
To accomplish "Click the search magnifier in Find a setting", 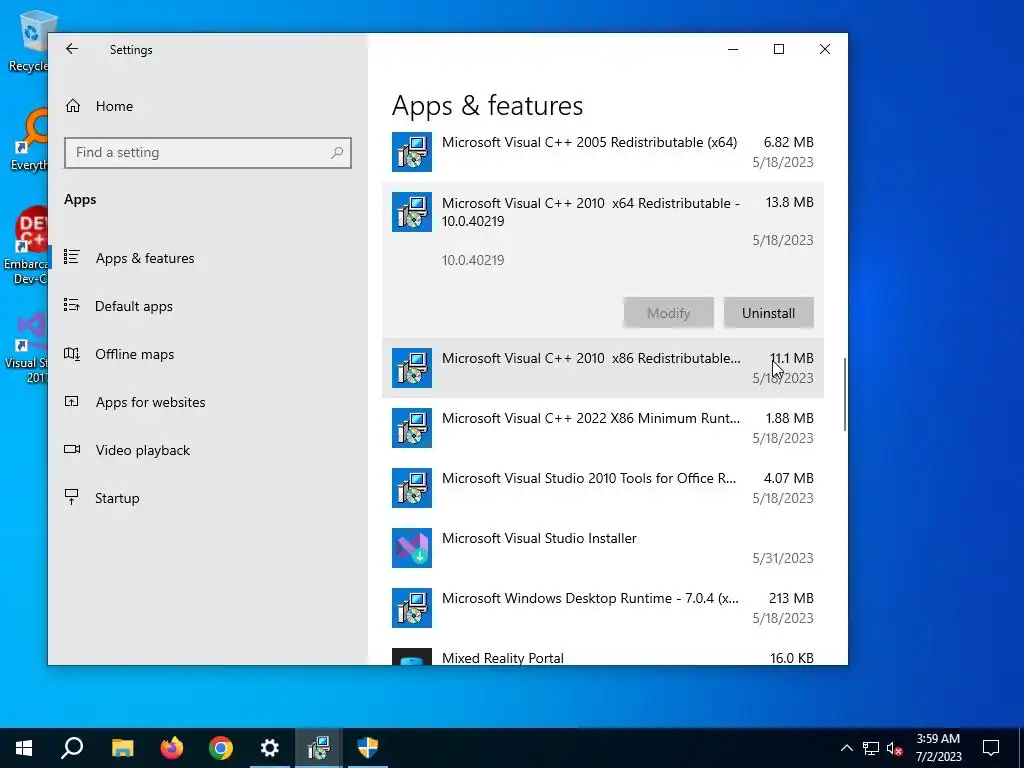I will click(337, 153).
